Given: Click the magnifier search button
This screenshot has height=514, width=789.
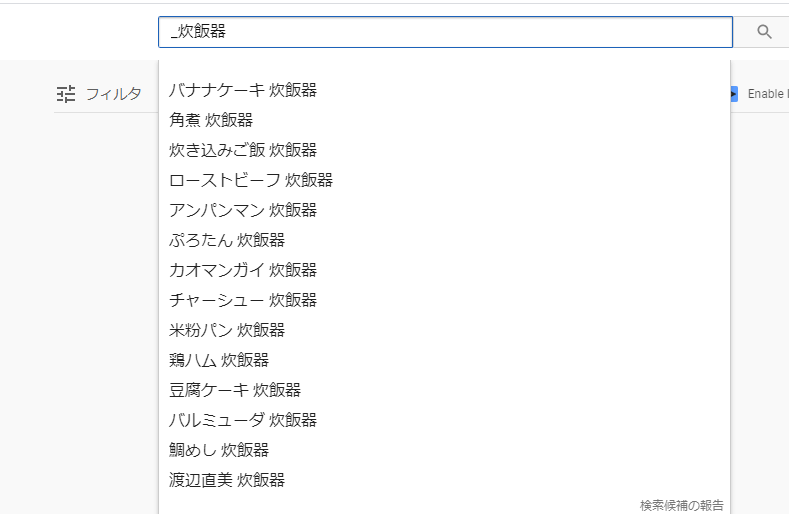Looking at the screenshot, I should point(764,32).
